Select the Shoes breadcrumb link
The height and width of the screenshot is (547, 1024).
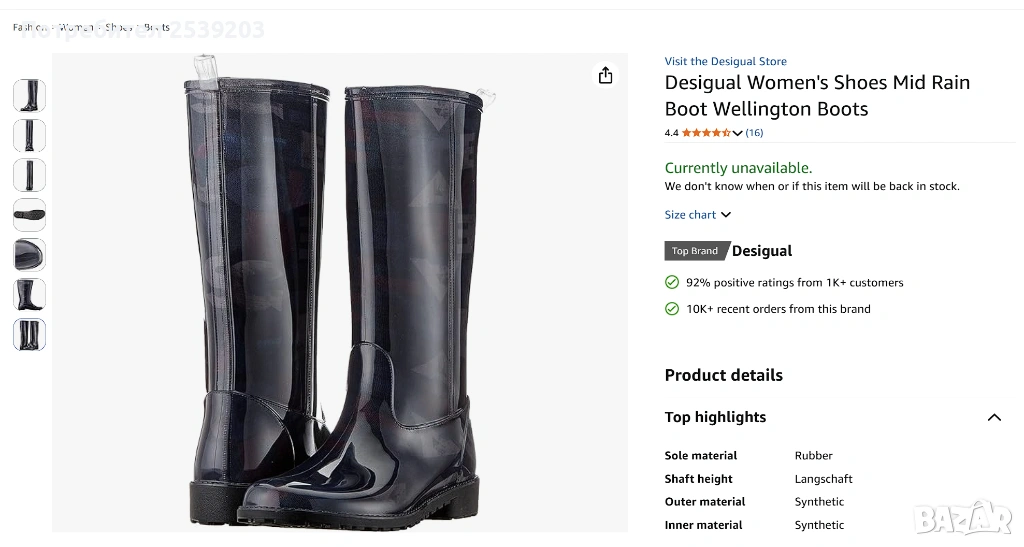click(118, 27)
